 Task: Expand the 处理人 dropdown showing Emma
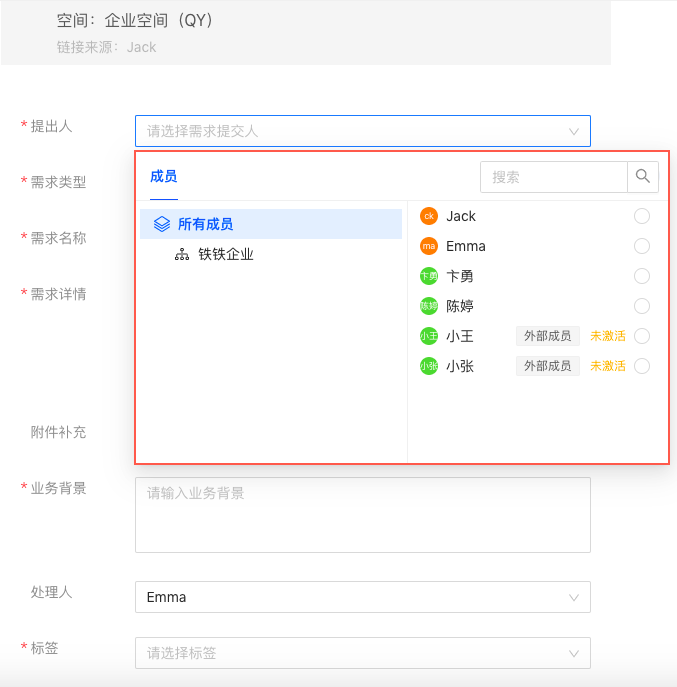(x=362, y=597)
